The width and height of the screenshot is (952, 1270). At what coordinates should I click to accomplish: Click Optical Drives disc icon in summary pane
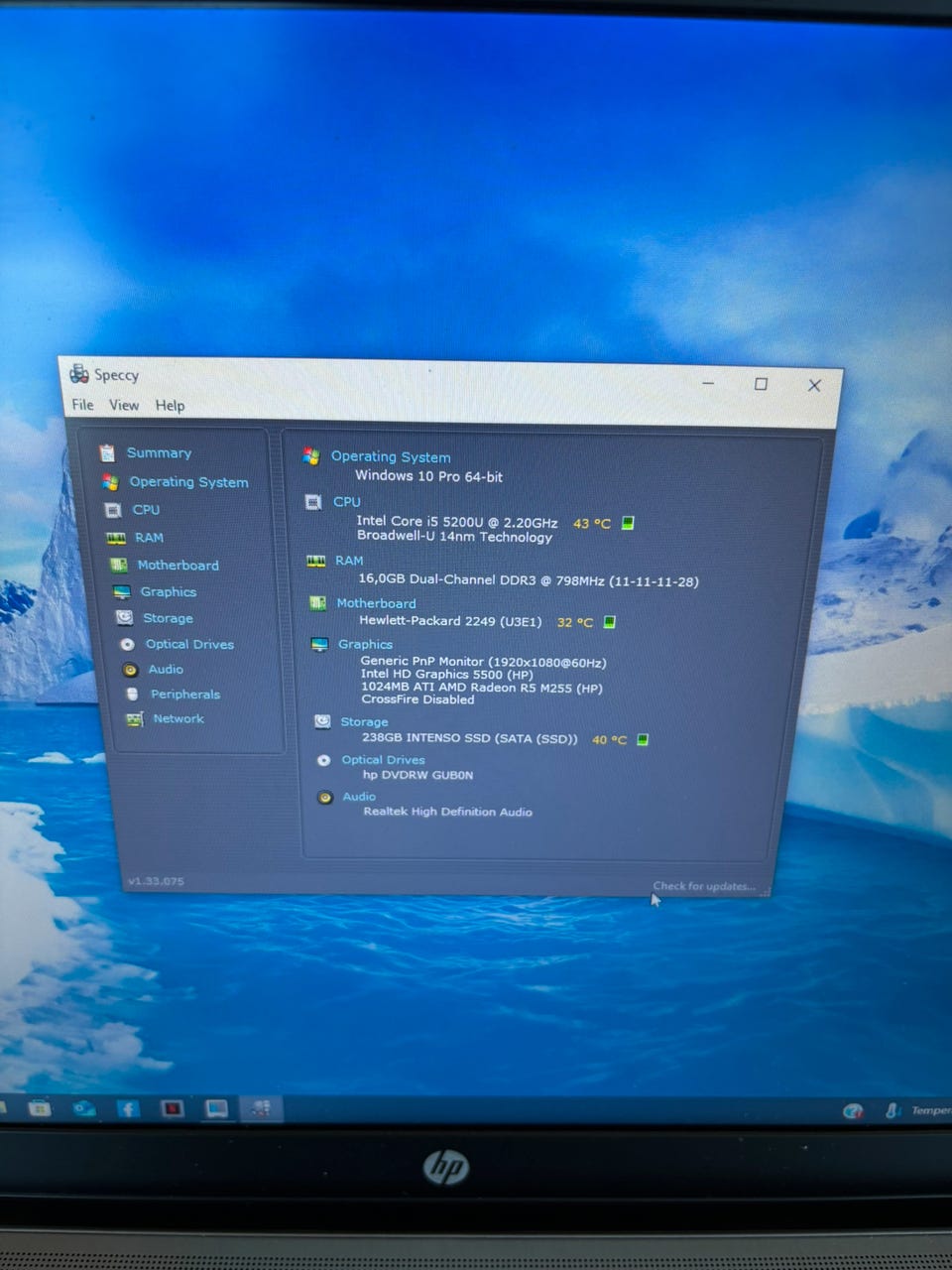coord(323,760)
